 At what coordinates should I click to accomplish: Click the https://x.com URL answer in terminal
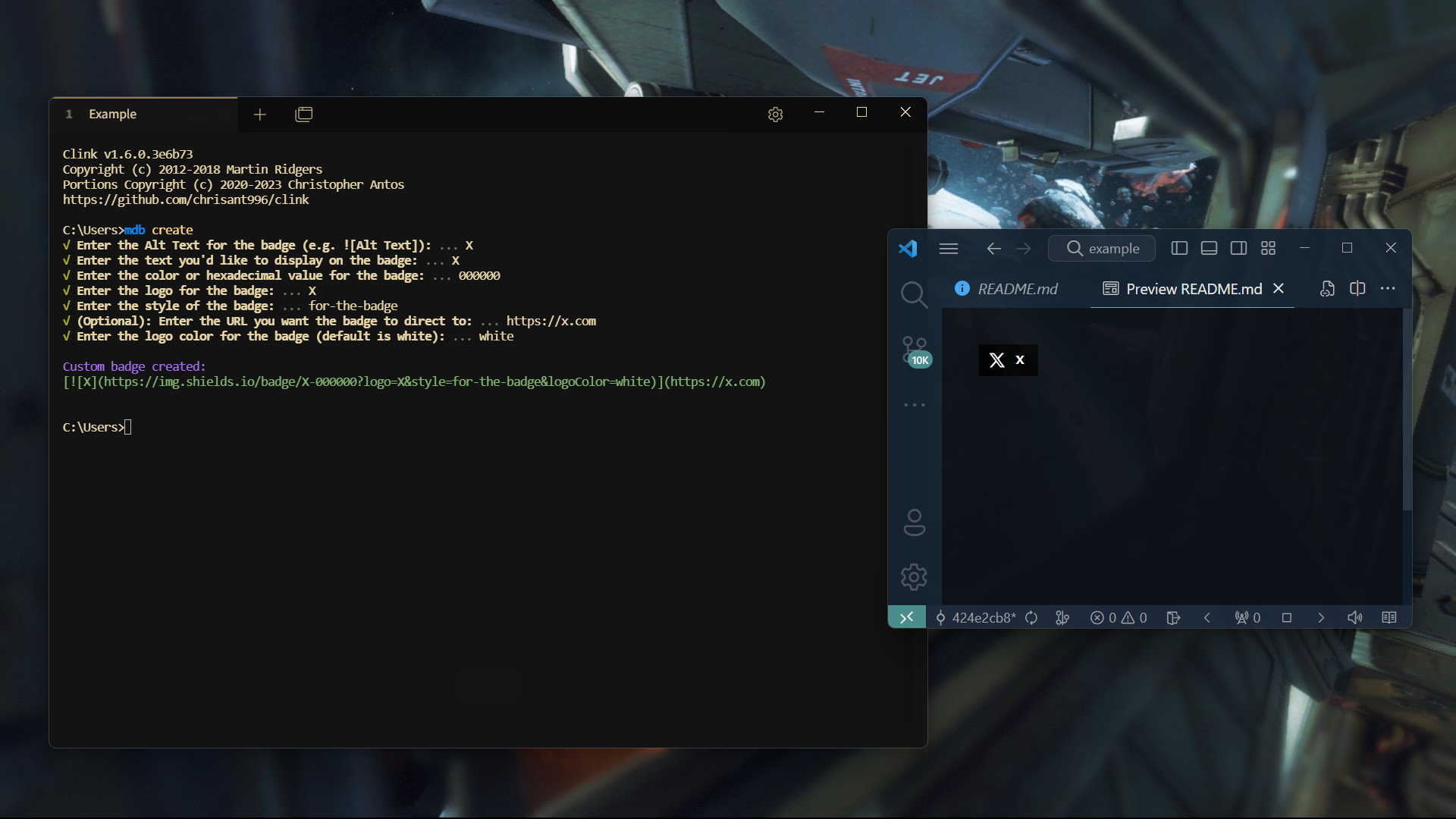551,321
